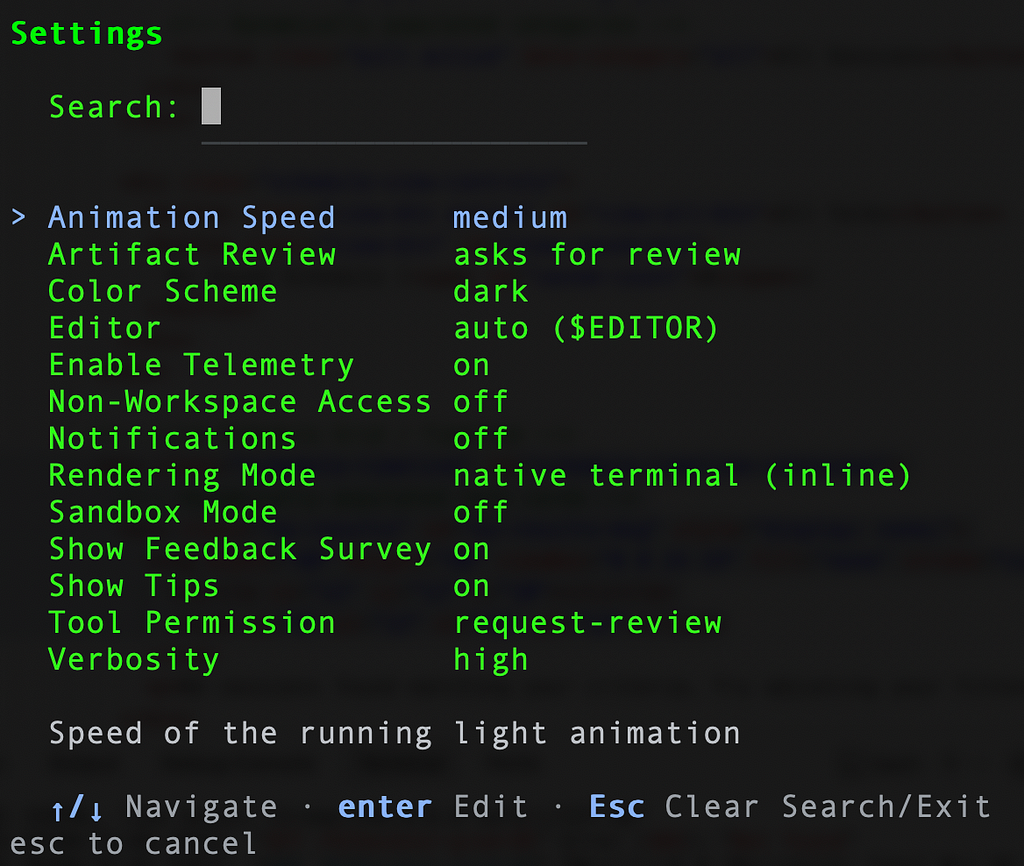Toggle Non-Workspace Access off value

pyautogui.click(x=481, y=402)
